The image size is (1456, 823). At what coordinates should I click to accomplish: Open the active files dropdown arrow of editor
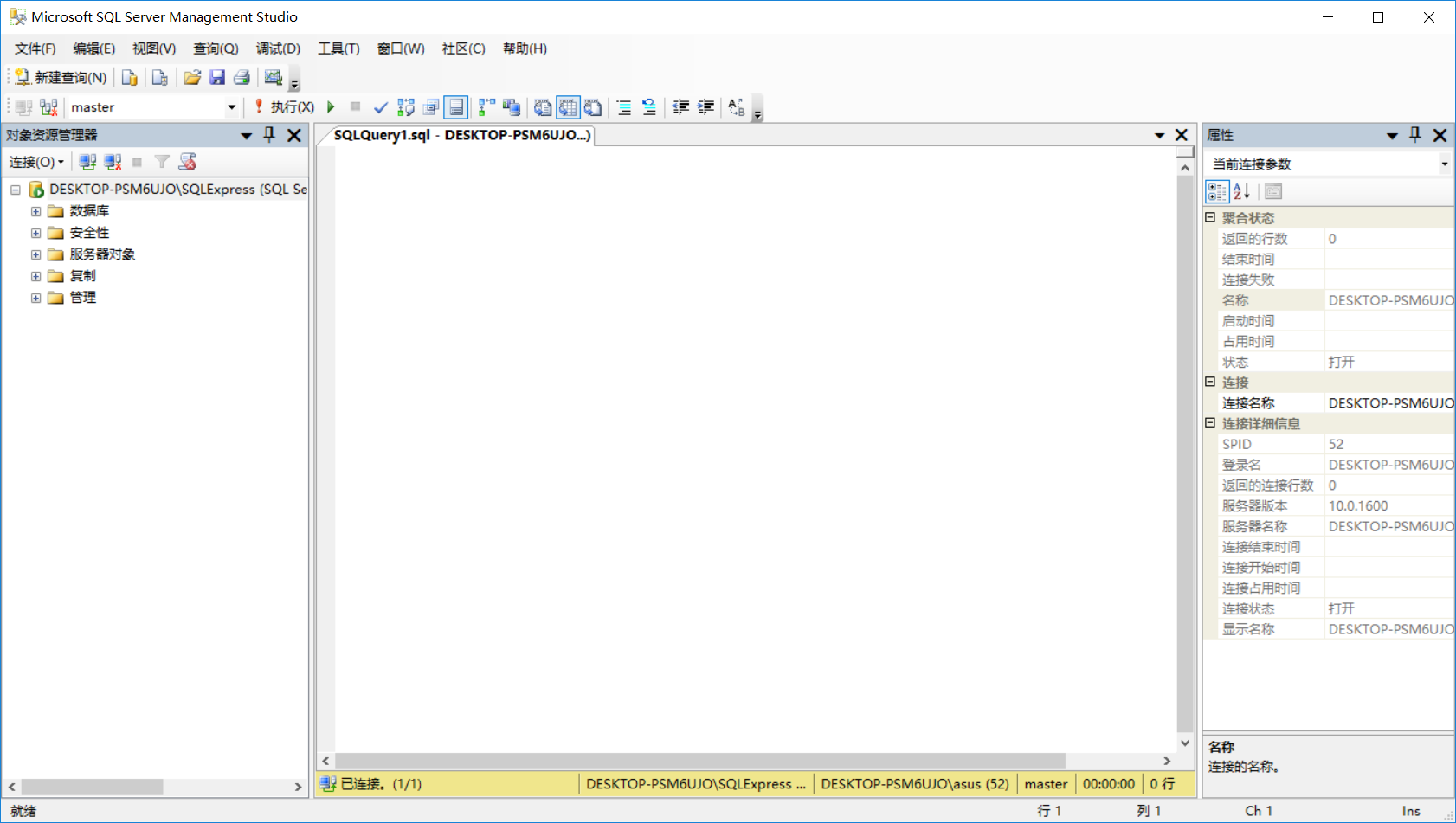(1159, 135)
